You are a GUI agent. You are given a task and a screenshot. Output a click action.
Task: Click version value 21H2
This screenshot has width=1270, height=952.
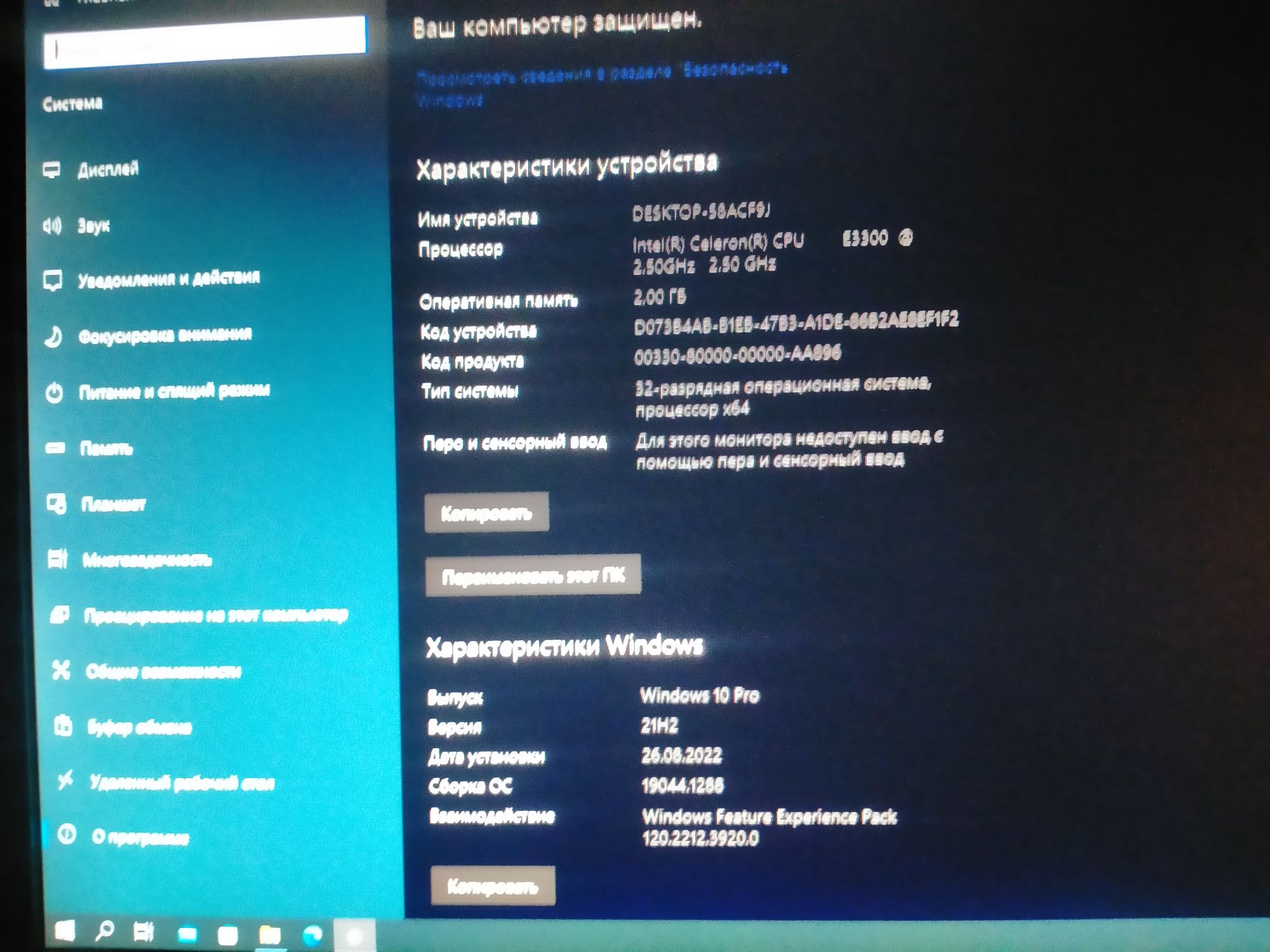click(660, 725)
